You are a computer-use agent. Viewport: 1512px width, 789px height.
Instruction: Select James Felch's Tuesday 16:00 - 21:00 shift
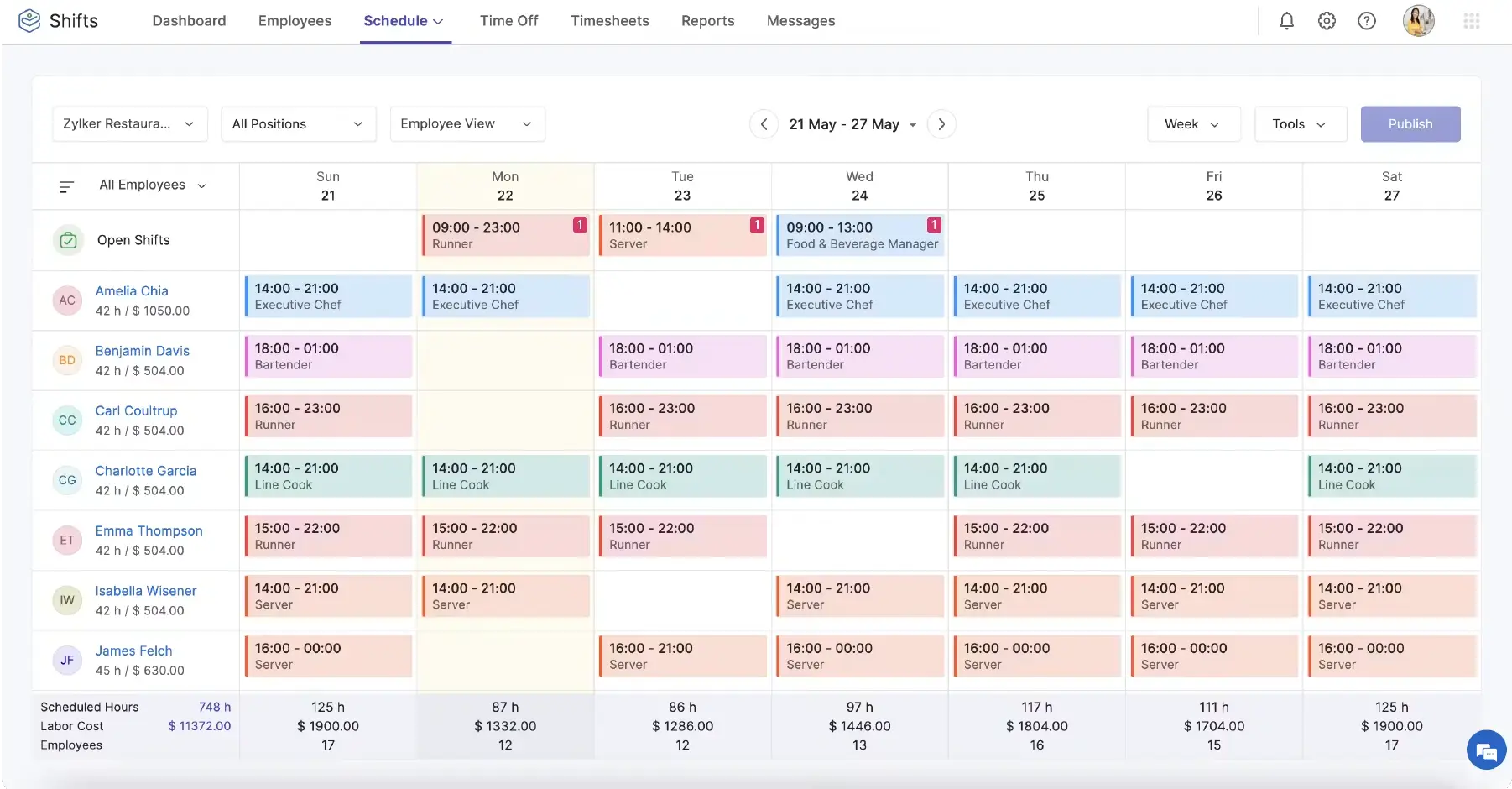682,656
